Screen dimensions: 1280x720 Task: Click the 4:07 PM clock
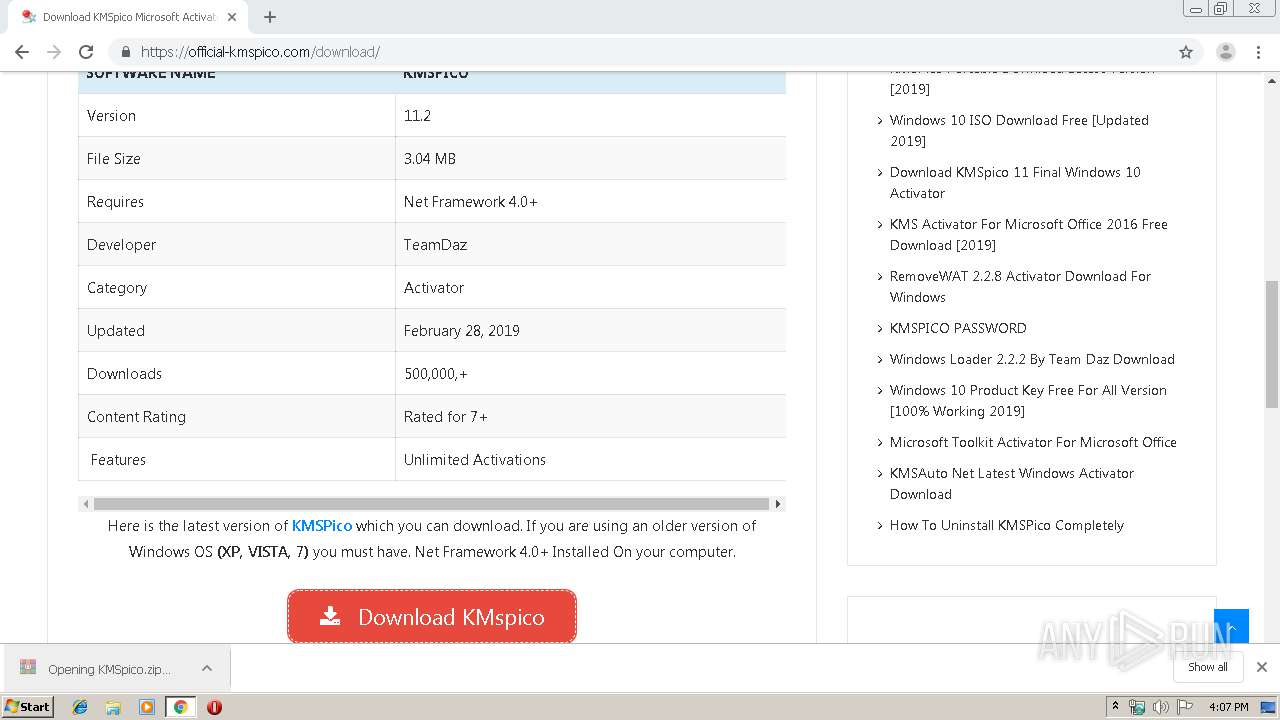(1228, 707)
